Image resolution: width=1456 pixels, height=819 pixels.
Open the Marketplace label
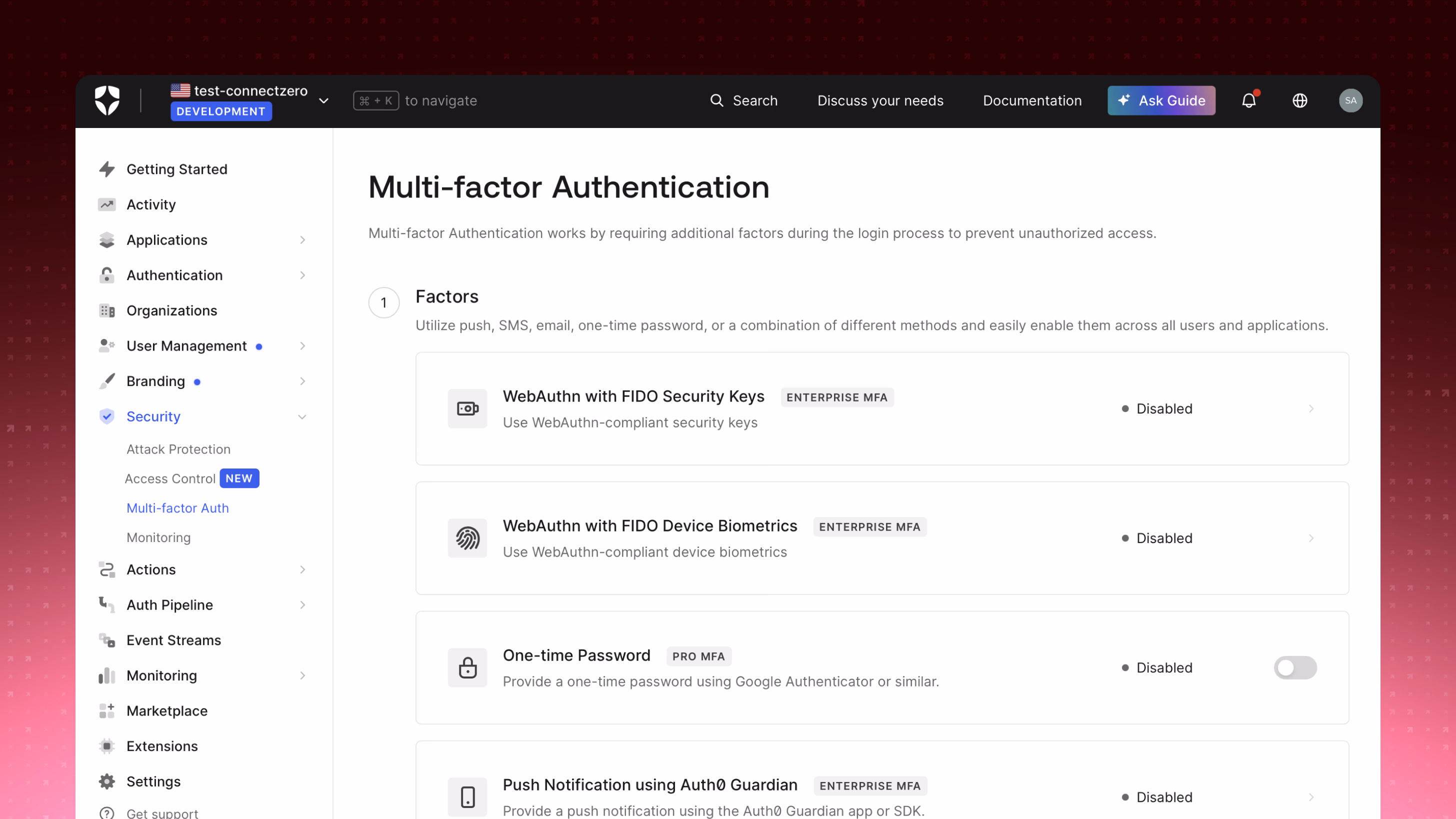click(x=166, y=711)
